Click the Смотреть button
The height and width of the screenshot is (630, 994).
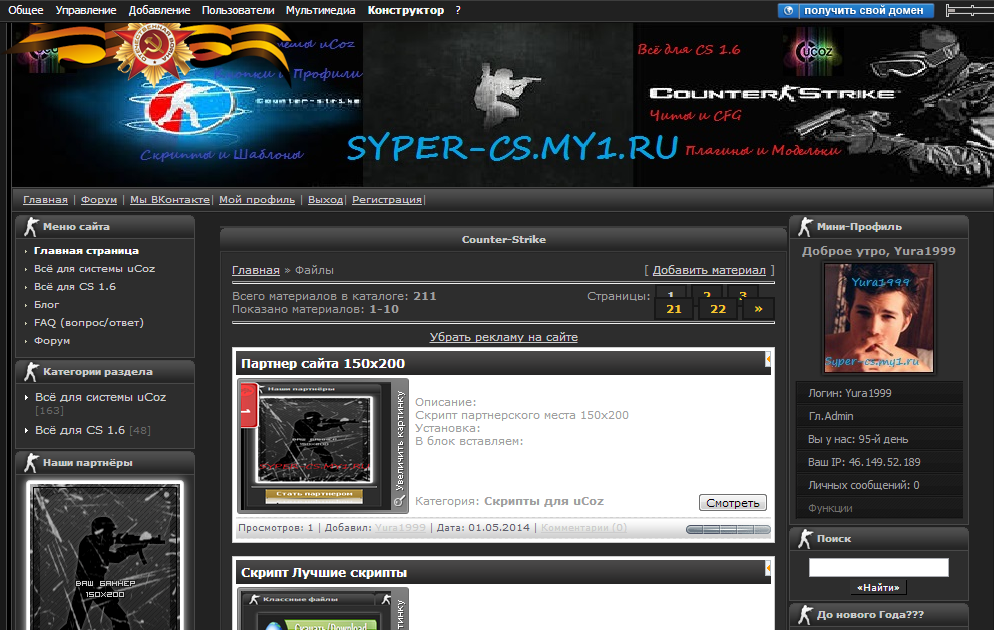point(733,503)
